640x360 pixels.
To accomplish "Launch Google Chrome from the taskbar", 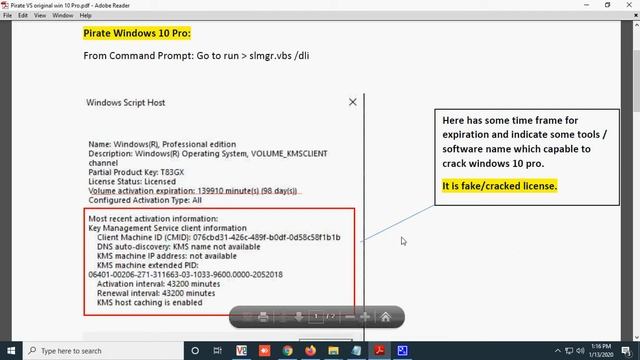I will [287, 351].
